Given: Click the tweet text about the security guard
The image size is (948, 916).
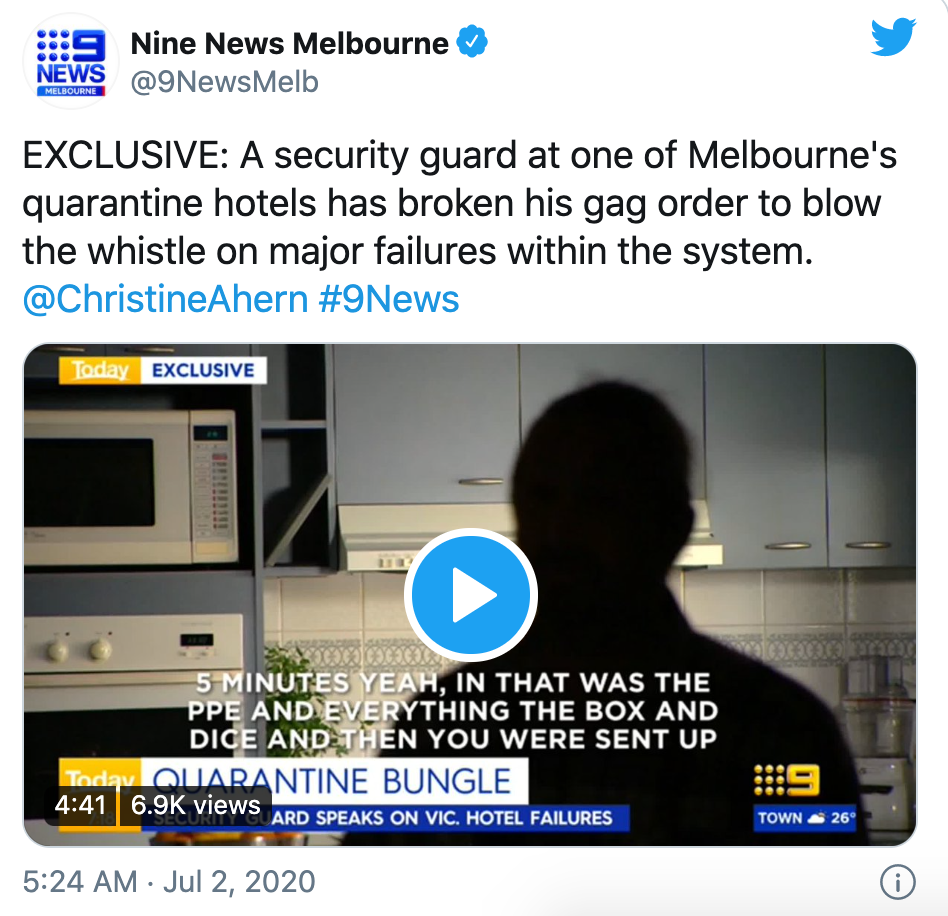Looking at the screenshot, I should [x=459, y=203].
